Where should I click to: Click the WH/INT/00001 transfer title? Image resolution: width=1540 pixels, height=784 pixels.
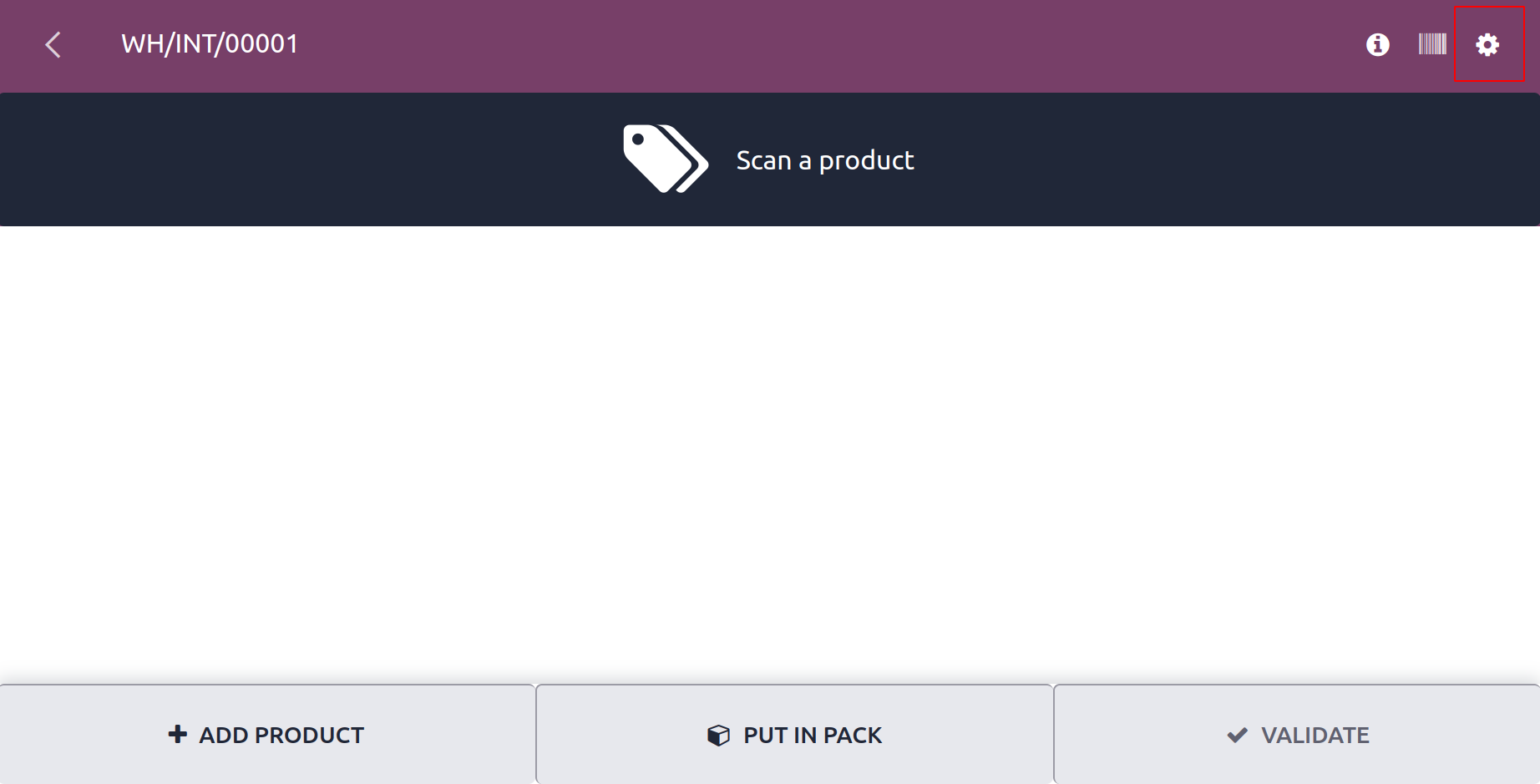pyautogui.click(x=210, y=44)
